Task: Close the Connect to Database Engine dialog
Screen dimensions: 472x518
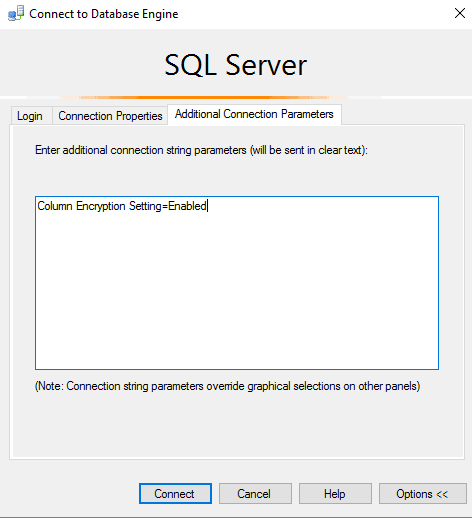Action: (x=460, y=13)
